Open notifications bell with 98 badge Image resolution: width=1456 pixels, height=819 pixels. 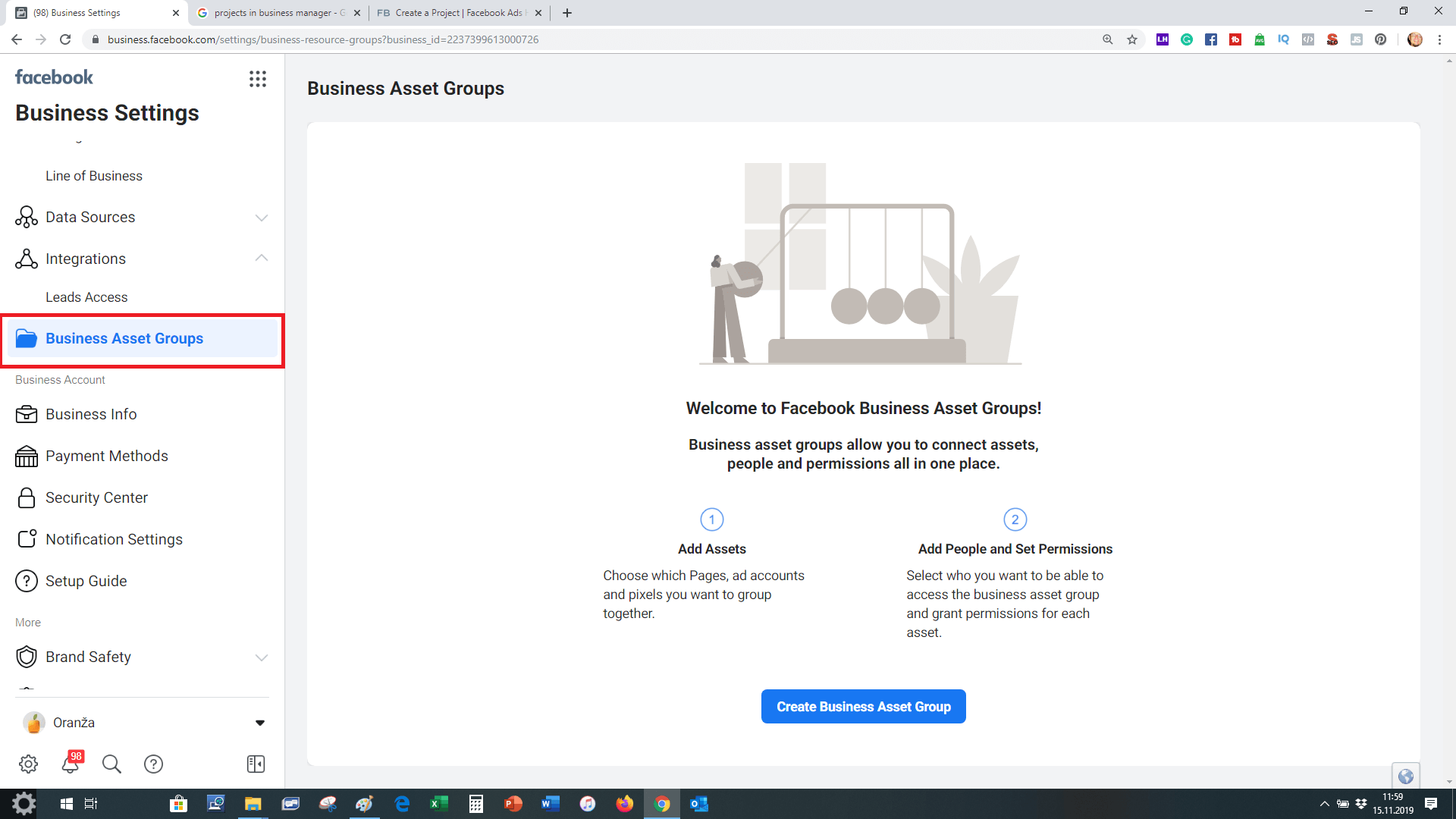click(71, 764)
